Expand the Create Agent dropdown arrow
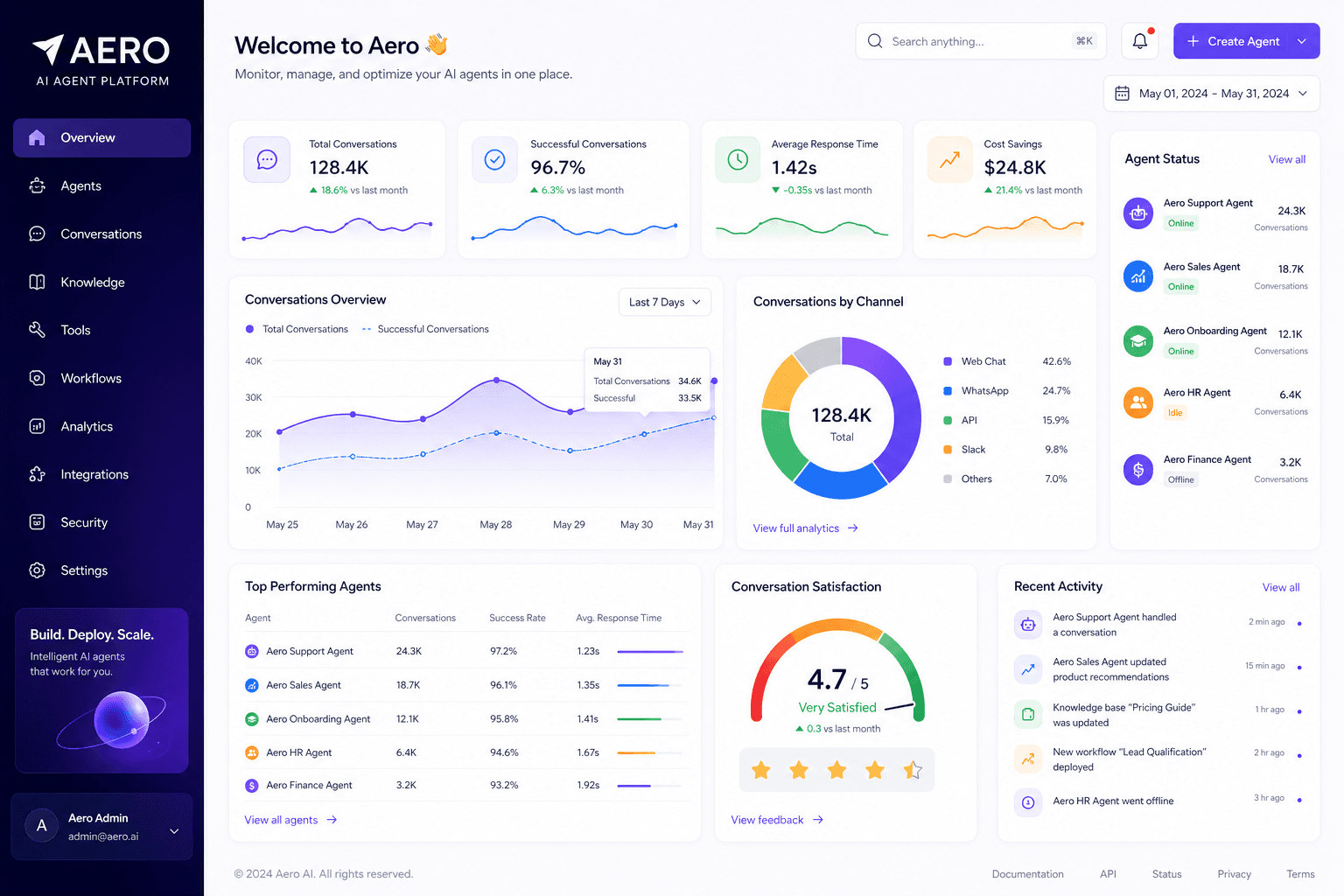This screenshot has height=896, width=1344. point(1302,41)
